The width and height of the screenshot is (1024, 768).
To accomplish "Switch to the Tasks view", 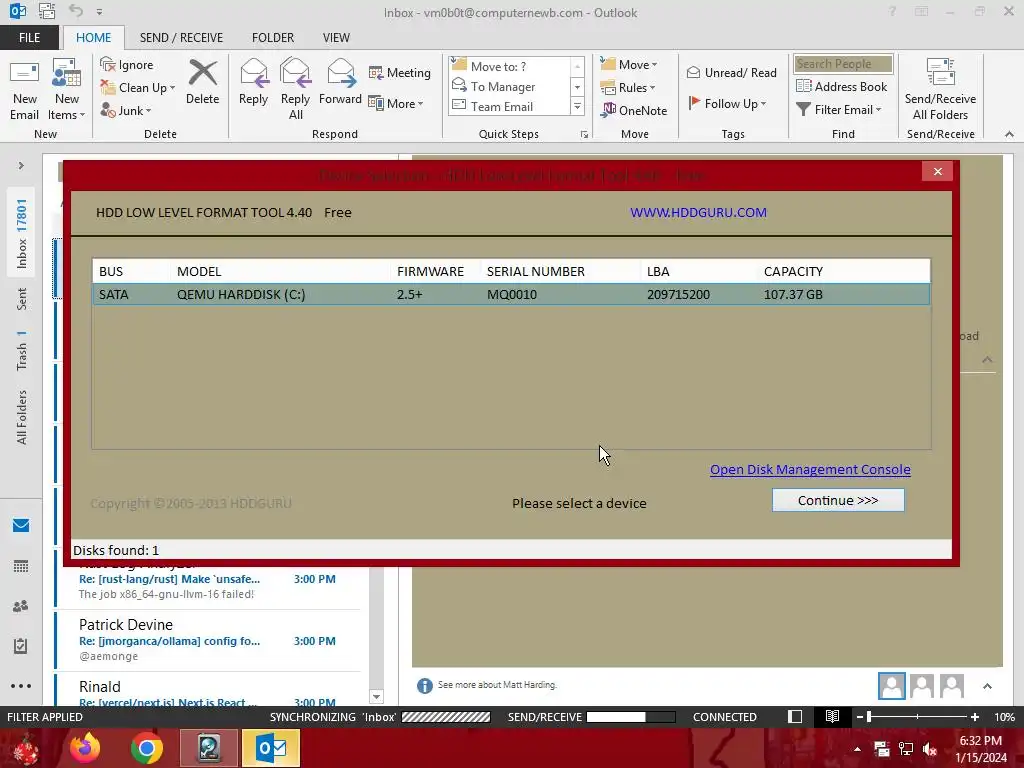I will coord(21,646).
